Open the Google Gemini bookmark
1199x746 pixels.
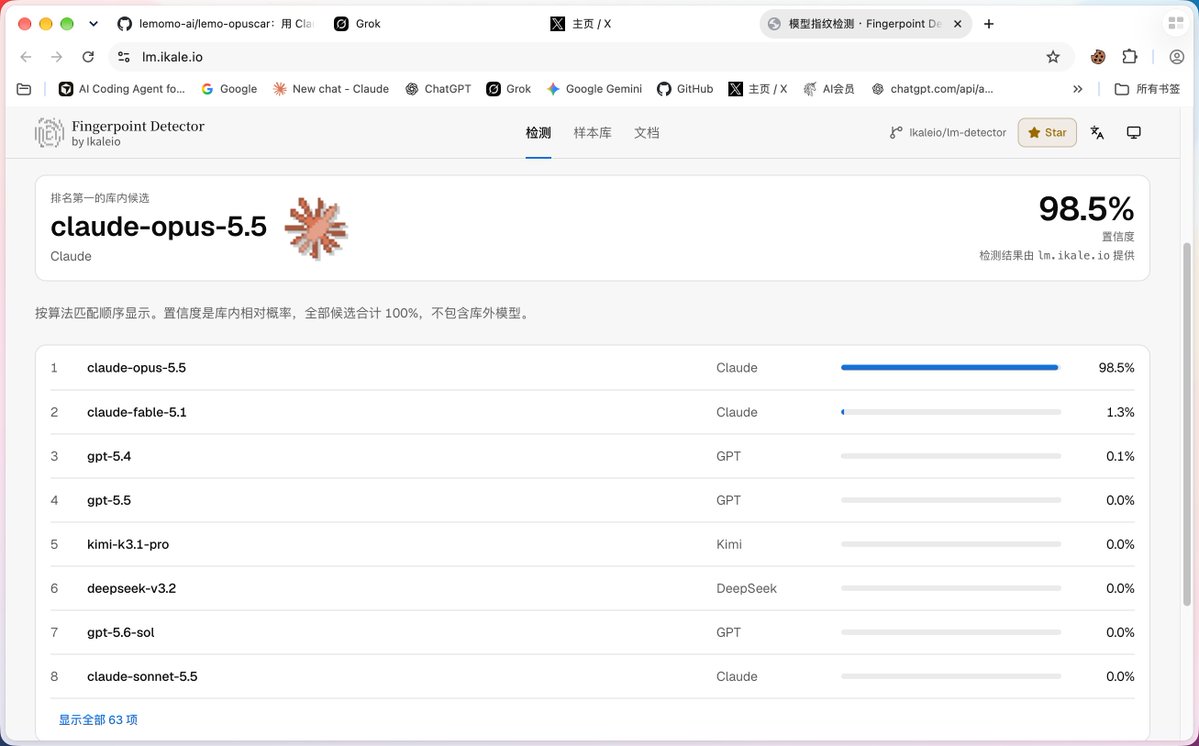click(594, 89)
